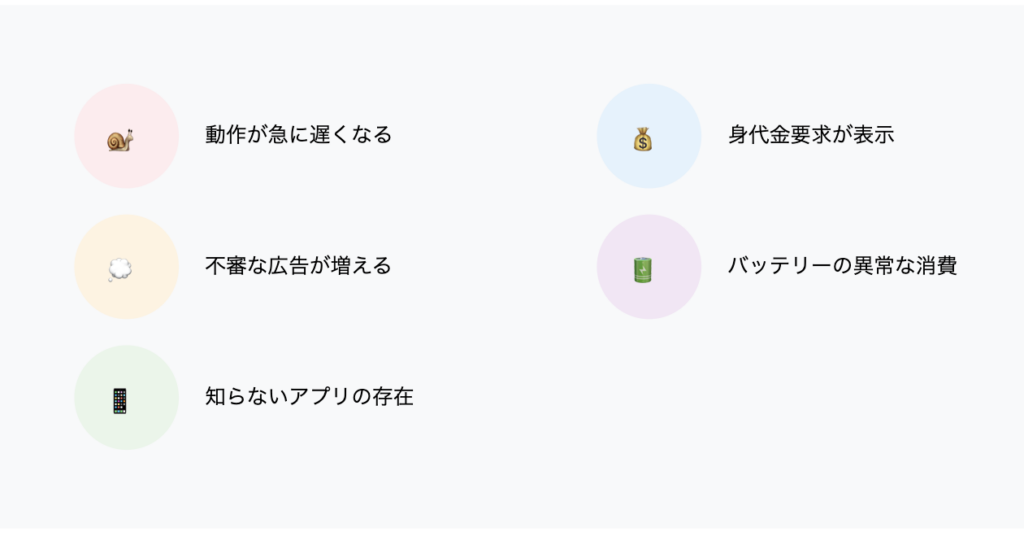This screenshot has width=1024, height=545.
Task: Click the green battery emoji icon
Action: pyautogui.click(x=643, y=270)
